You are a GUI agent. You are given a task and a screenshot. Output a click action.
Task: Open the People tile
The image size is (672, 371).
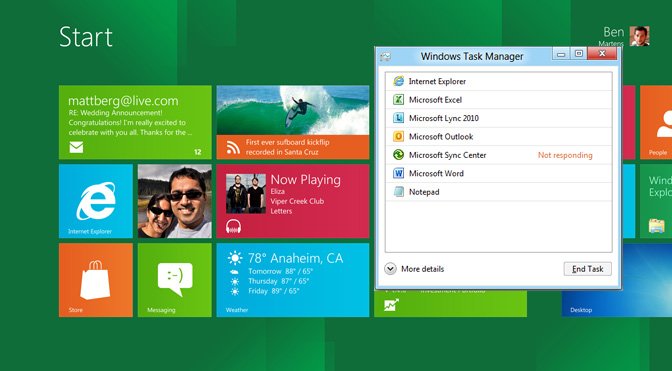coord(656,122)
